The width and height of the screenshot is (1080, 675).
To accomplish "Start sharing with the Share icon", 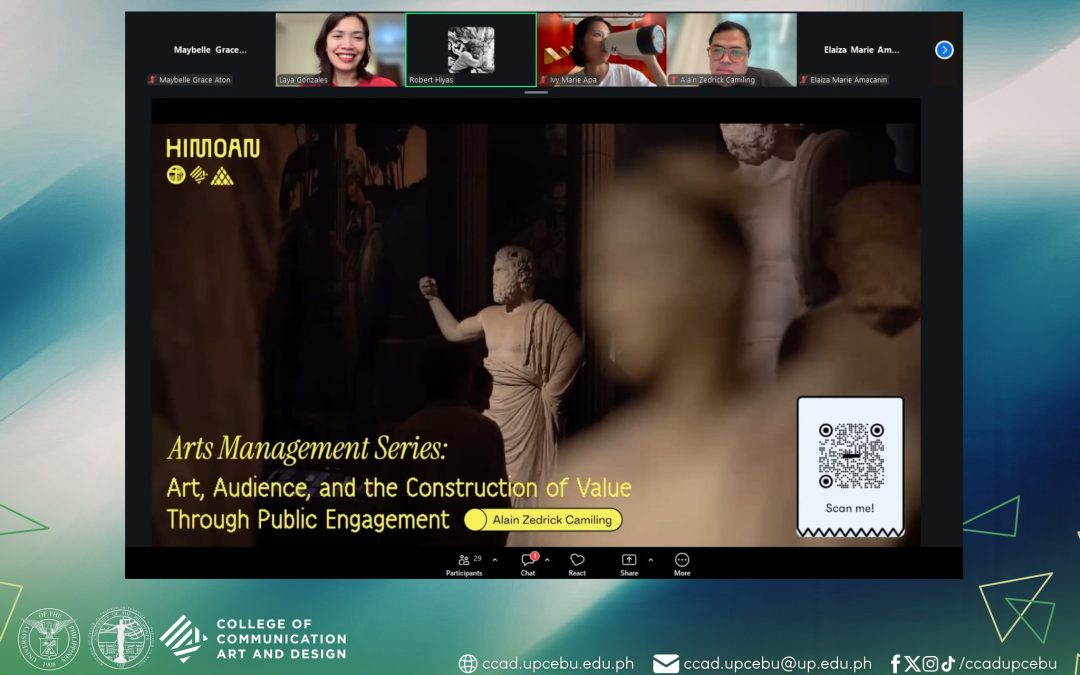I will pos(628,559).
